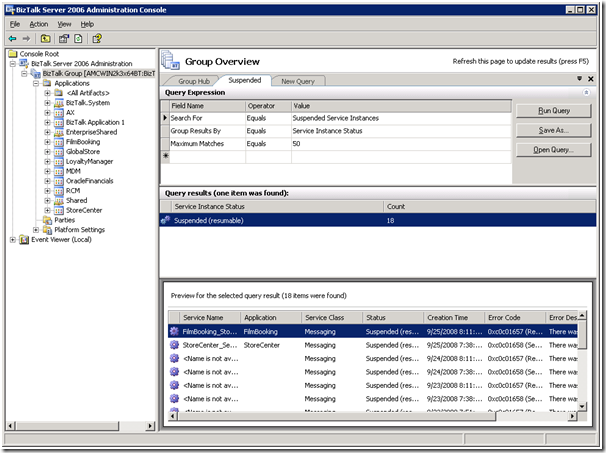
Task: Switch to the New Query tab
Action: point(298,81)
